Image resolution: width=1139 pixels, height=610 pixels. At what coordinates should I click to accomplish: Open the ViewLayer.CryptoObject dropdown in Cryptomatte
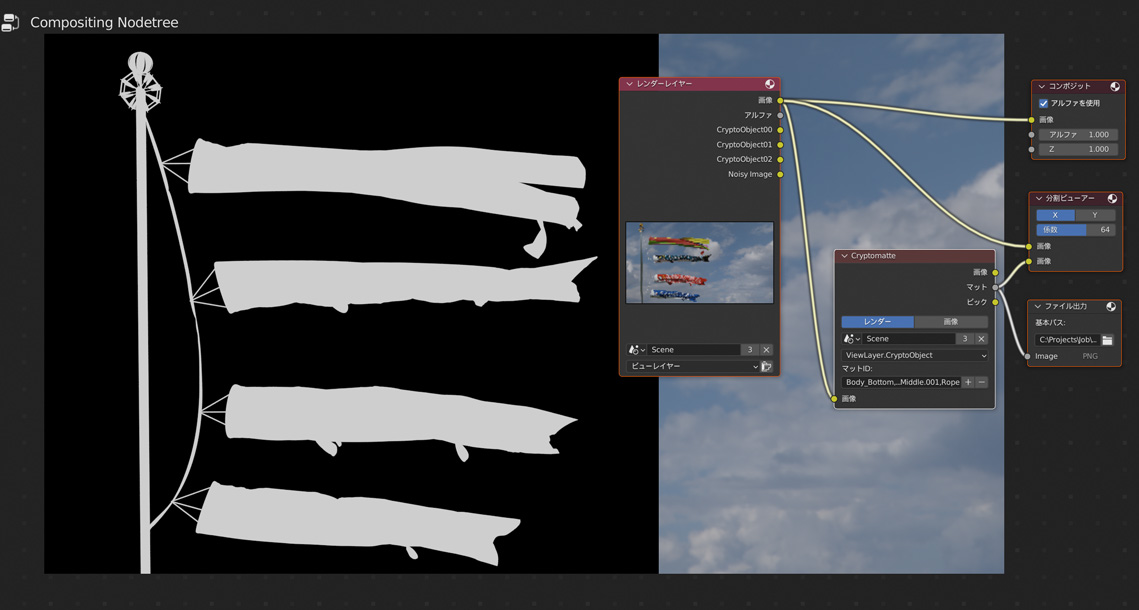915,355
